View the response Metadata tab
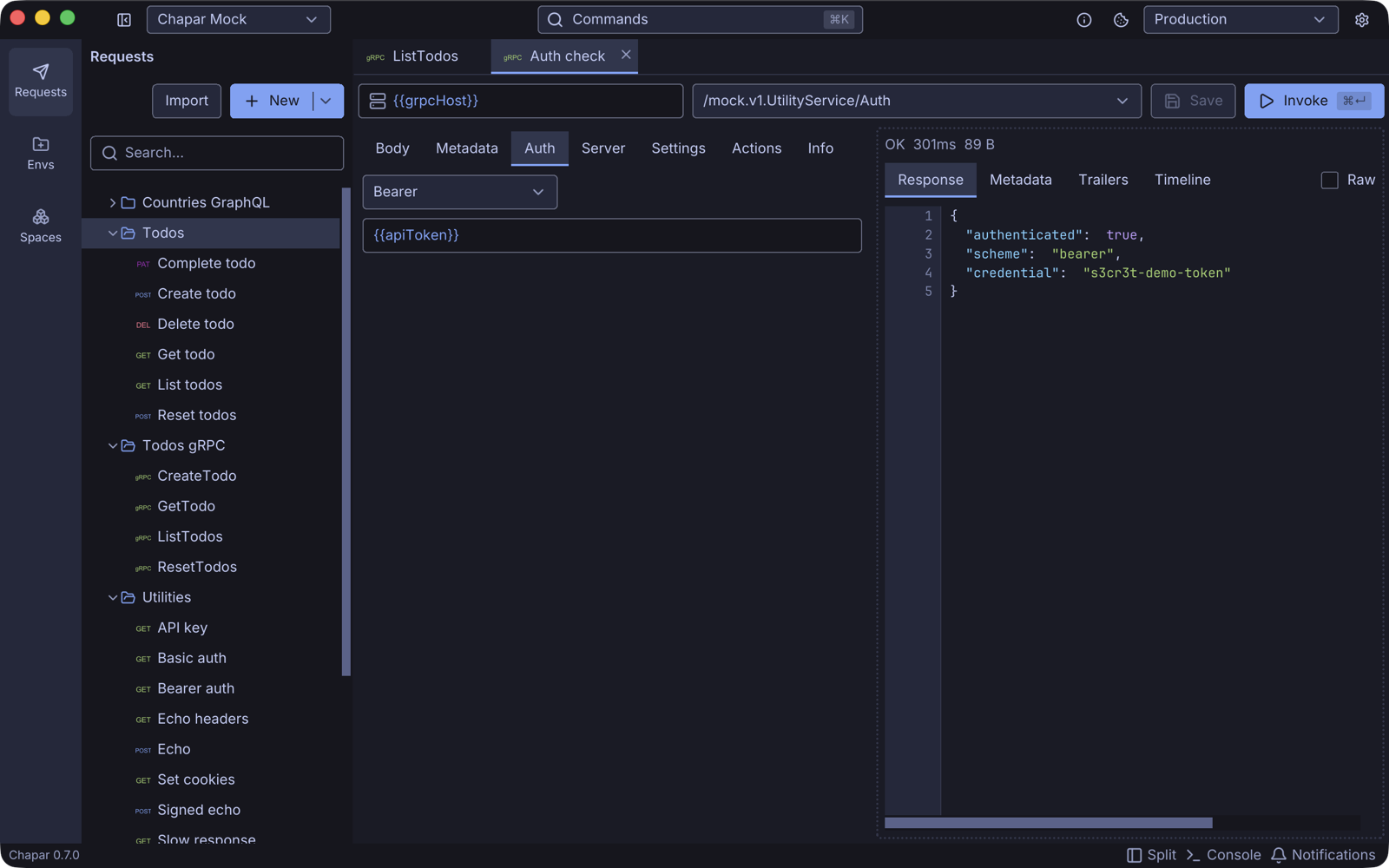Screen dimensions: 1389x868 click(x=1021, y=180)
